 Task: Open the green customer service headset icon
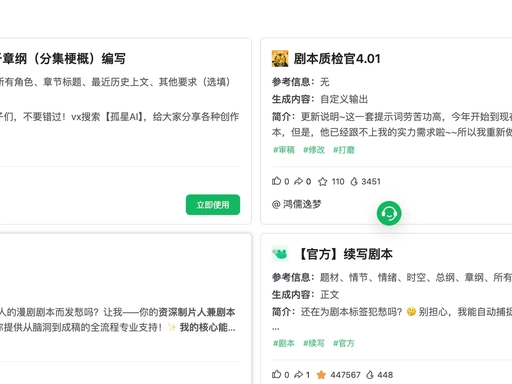pos(389,213)
